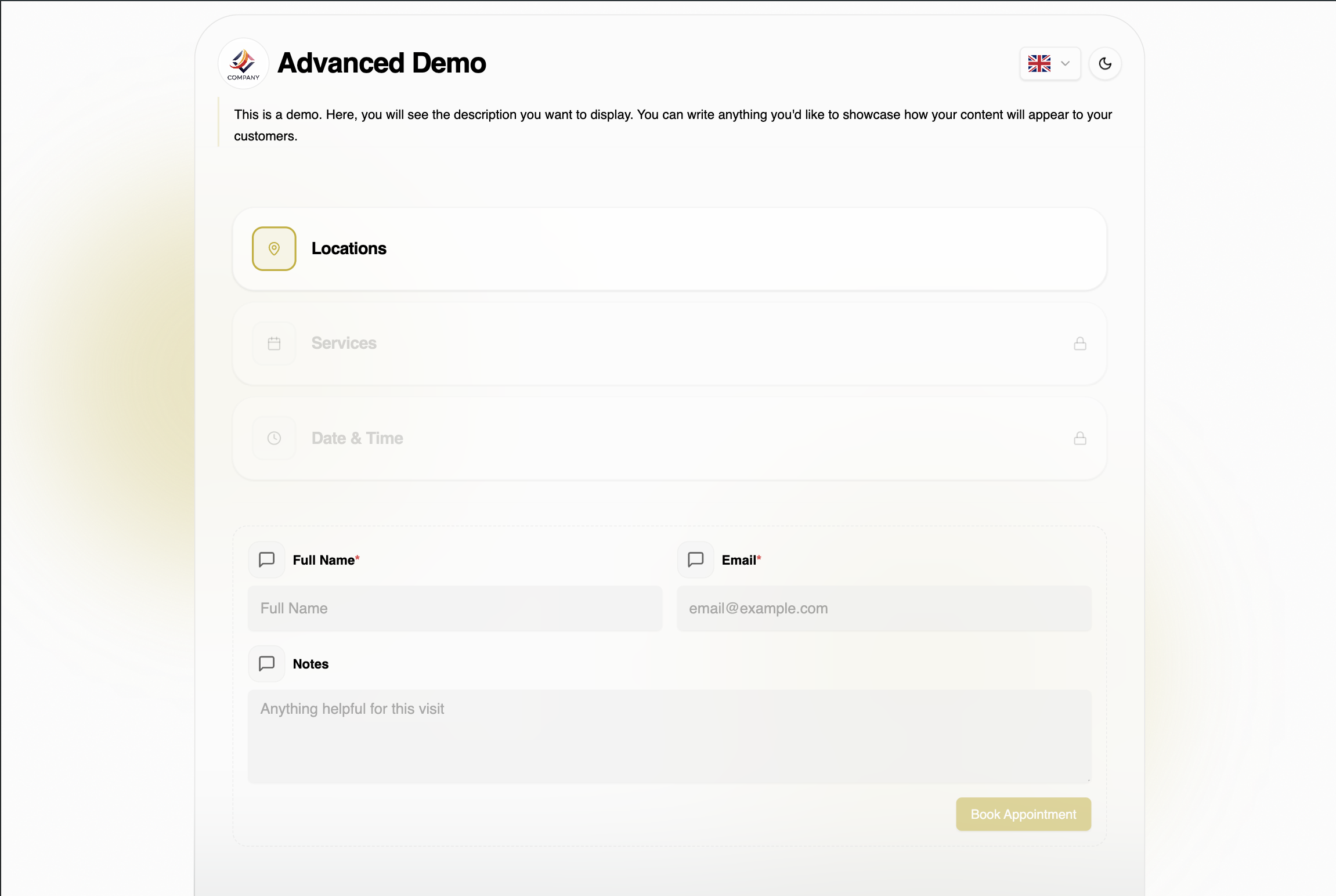Click the UK flag icon

point(1039,63)
